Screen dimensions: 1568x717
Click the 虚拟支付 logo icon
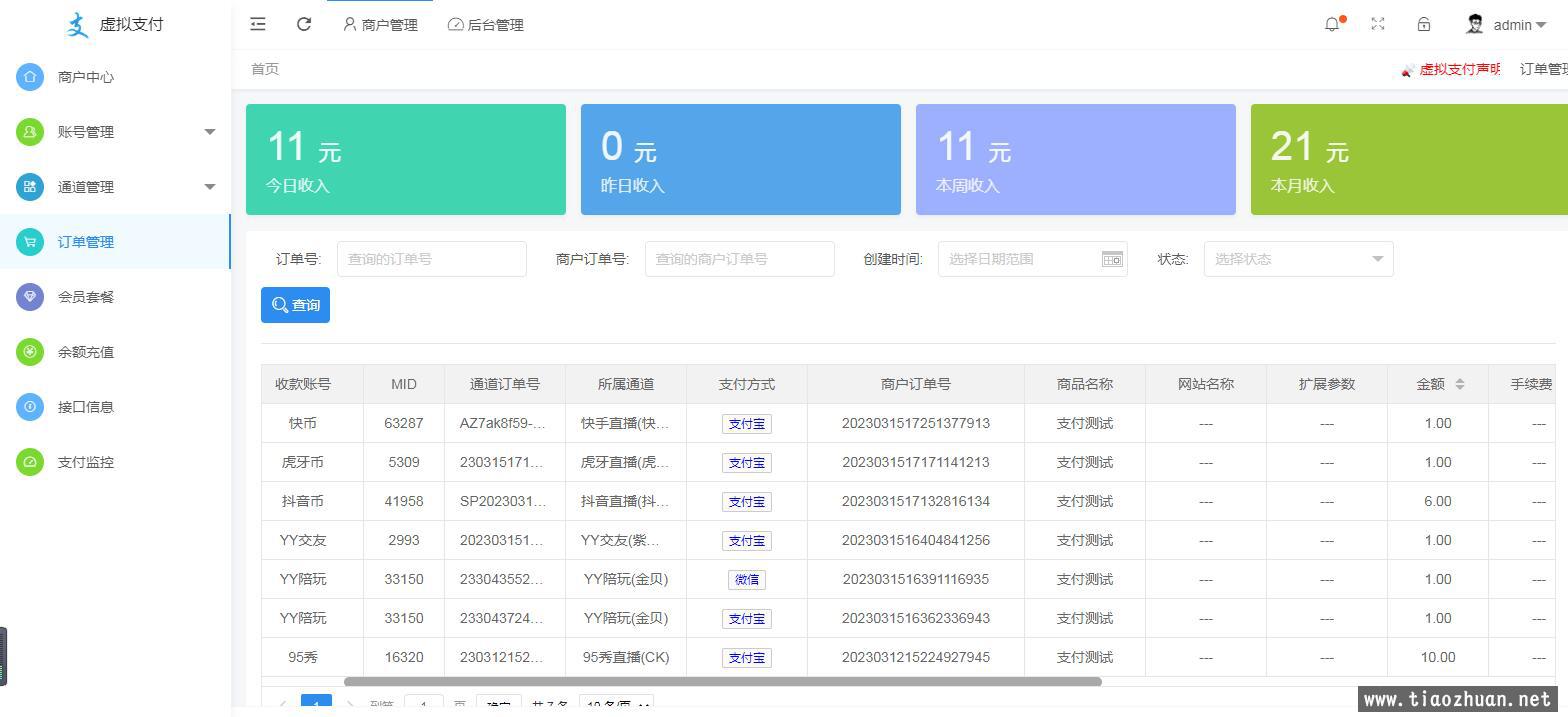click(x=78, y=25)
